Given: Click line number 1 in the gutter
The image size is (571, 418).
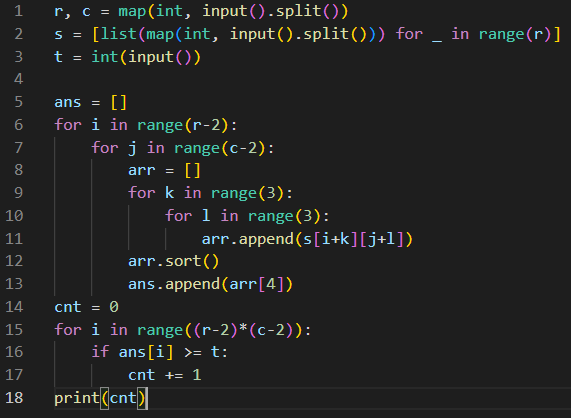Looking at the screenshot, I should (x=19, y=11).
